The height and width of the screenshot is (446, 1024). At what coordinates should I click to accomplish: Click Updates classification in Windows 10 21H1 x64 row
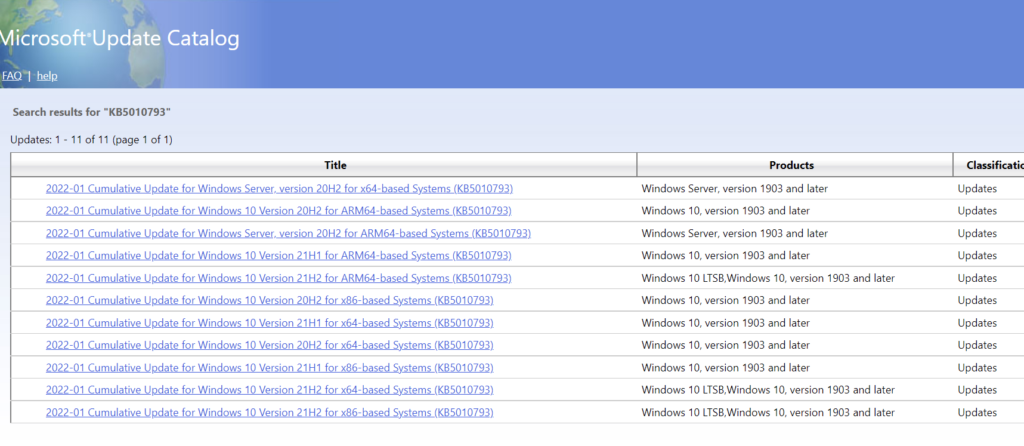(977, 323)
